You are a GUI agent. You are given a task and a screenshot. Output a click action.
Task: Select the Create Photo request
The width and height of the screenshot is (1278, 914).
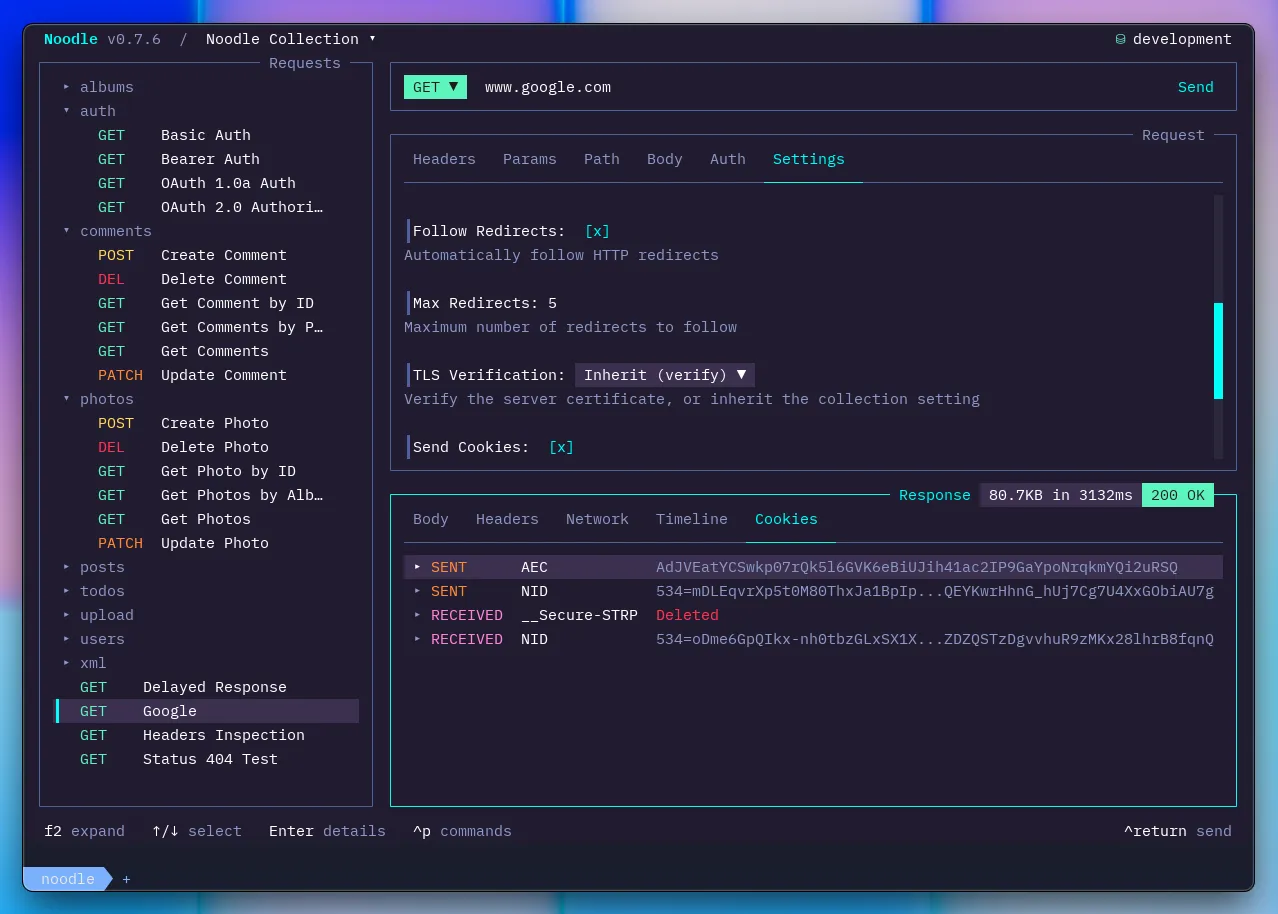pos(206,423)
